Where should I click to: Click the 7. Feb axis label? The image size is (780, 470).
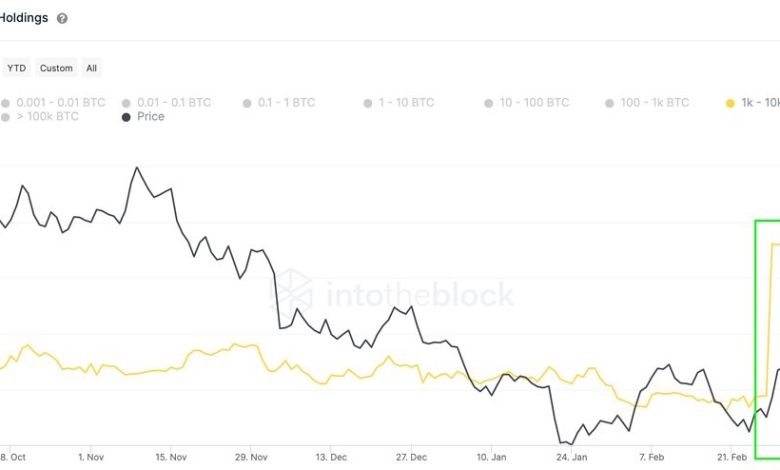(x=650, y=456)
